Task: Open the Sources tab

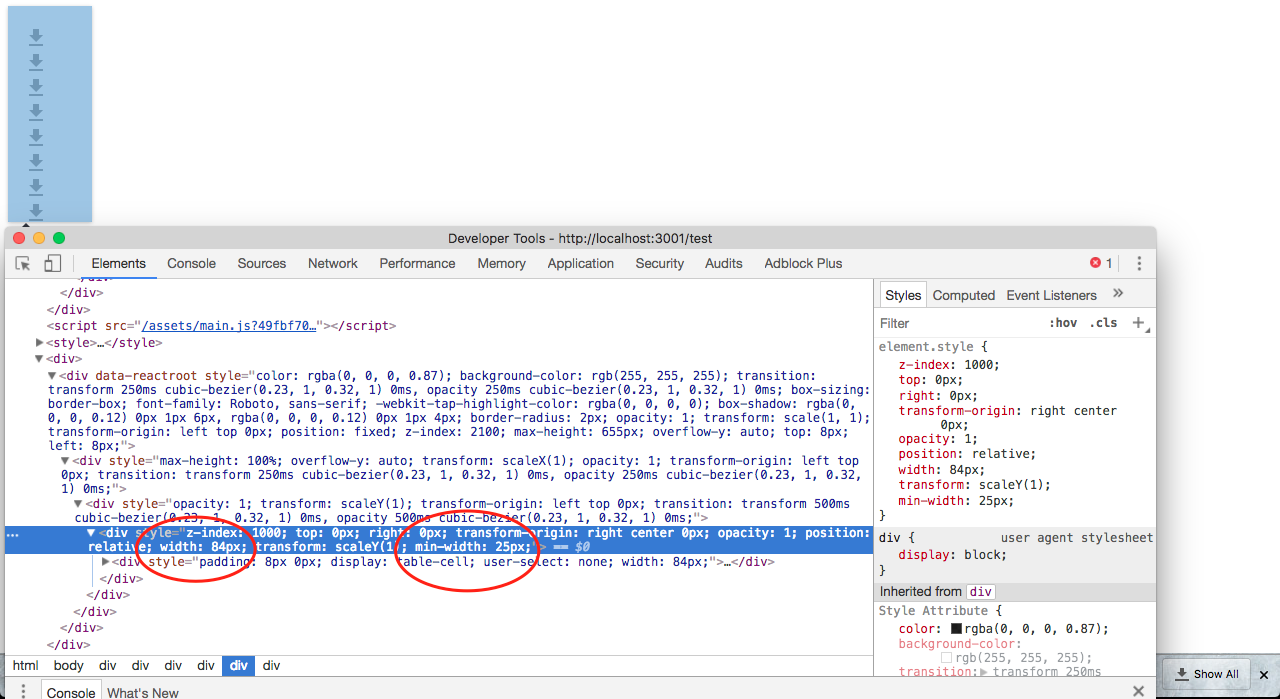Action: tap(262, 263)
